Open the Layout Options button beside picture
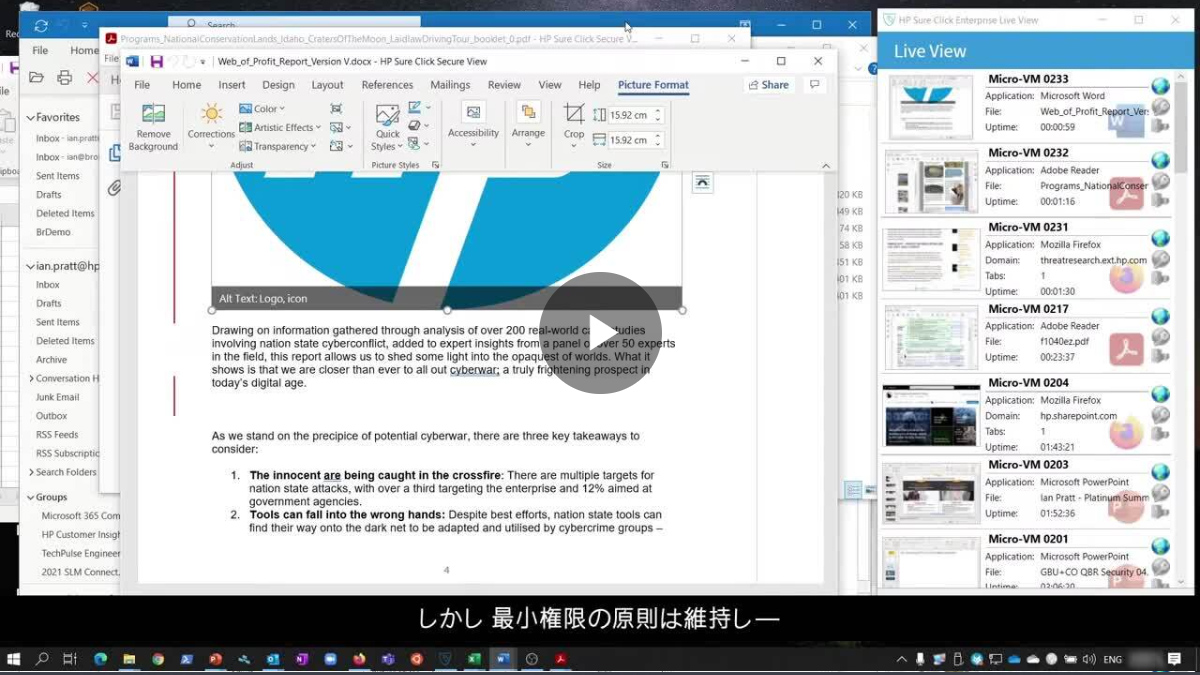This screenshot has height=675, width=1200. 702,181
